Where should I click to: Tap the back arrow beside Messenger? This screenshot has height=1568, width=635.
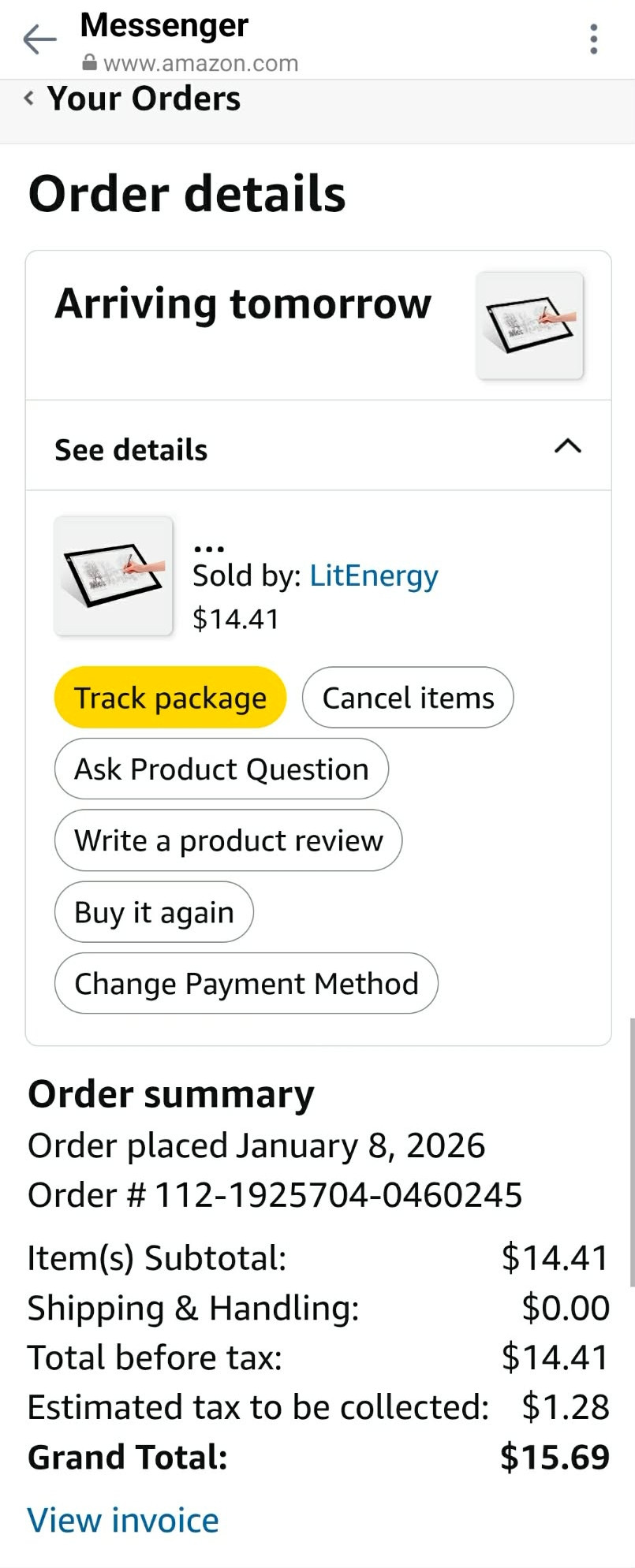[x=39, y=39]
